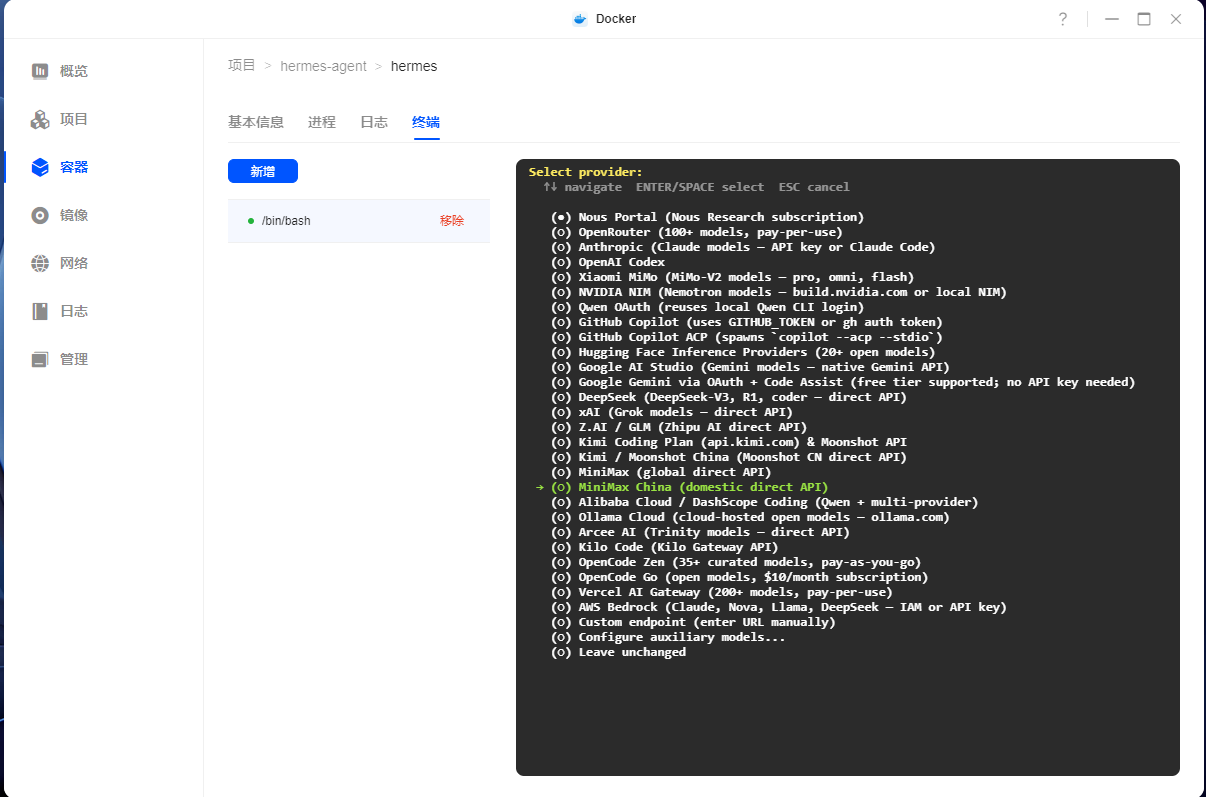The height and width of the screenshot is (797, 1206).
Task: Select NVIDIA NIM radio option
Action: [x=561, y=292]
